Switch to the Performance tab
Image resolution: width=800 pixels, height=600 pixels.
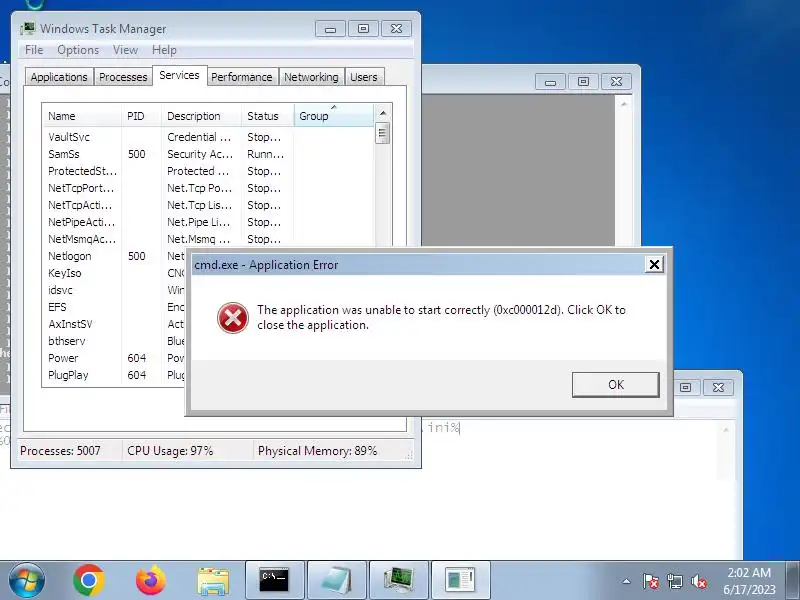tap(242, 77)
